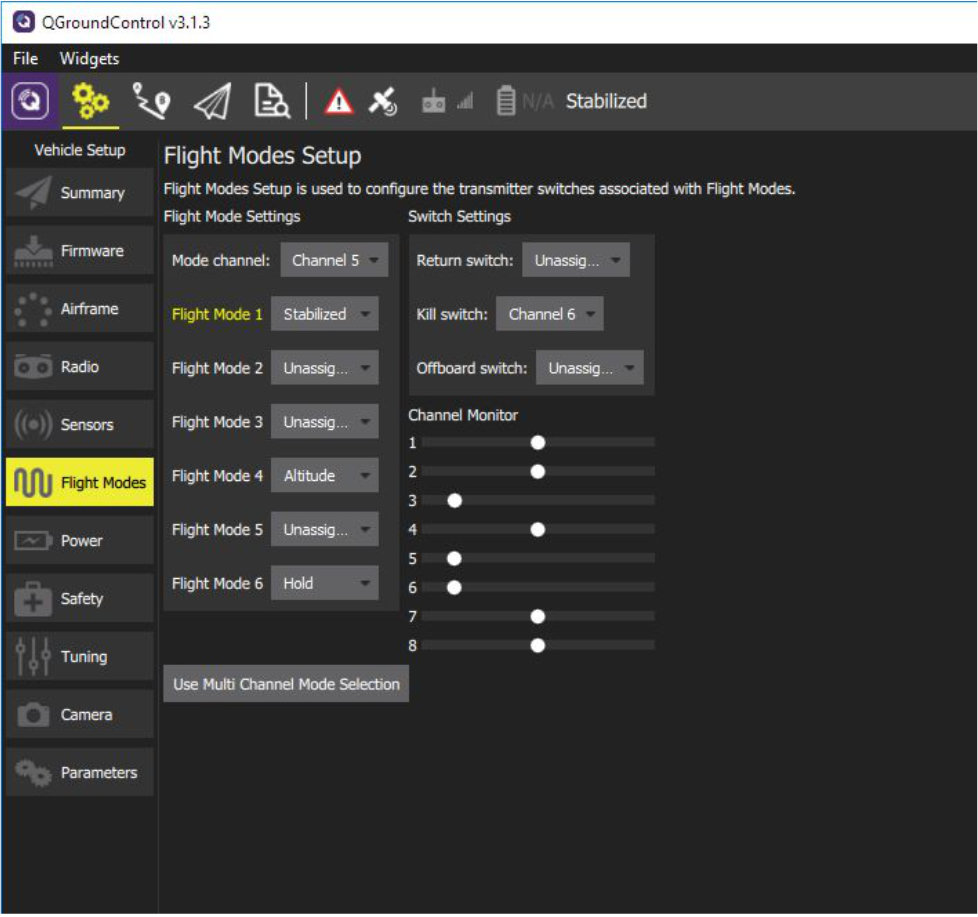Click the Parameters gears icon
The height and width of the screenshot is (917, 978).
click(x=33, y=773)
